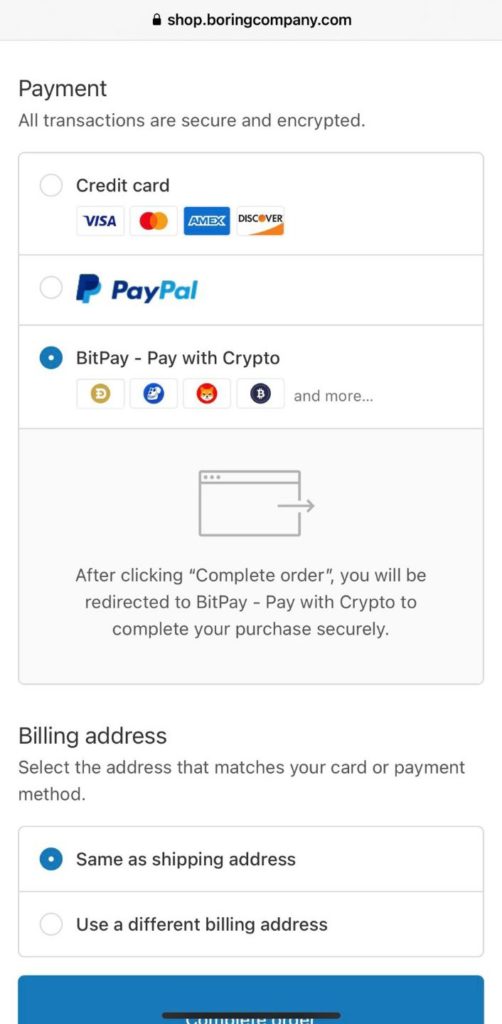Click the 'and more...' crypto text
Viewport: 502px width, 1024px height.
[x=334, y=396]
